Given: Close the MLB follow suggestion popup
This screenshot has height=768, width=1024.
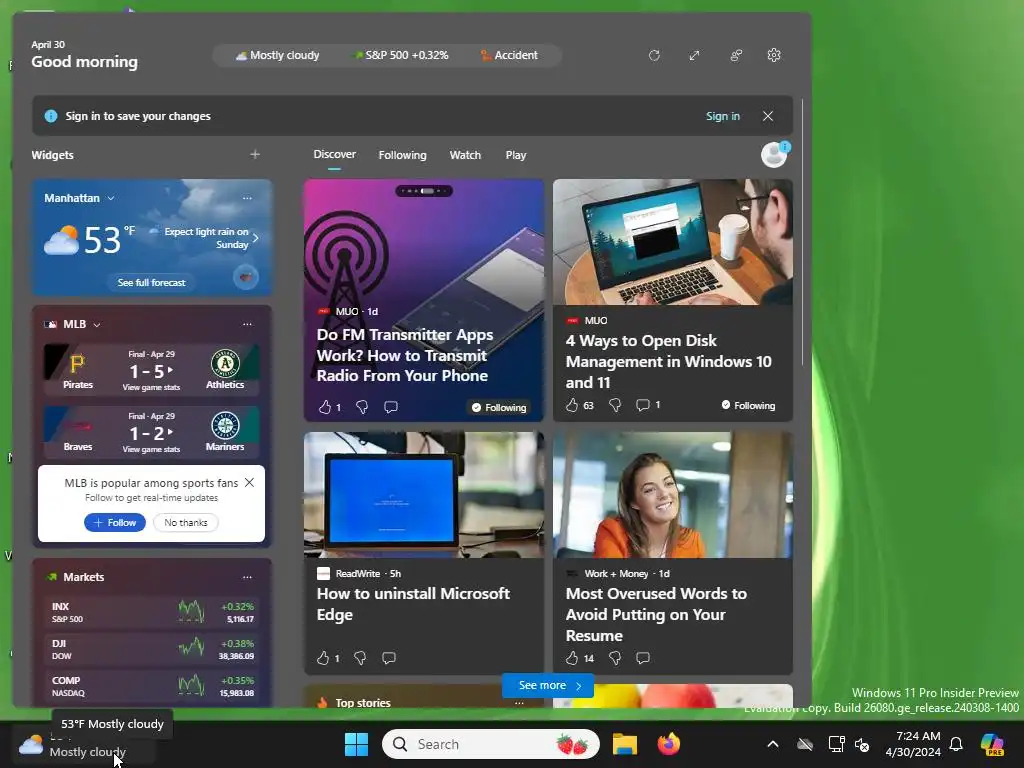Looking at the screenshot, I should pyautogui.click(x=249, y=483).
